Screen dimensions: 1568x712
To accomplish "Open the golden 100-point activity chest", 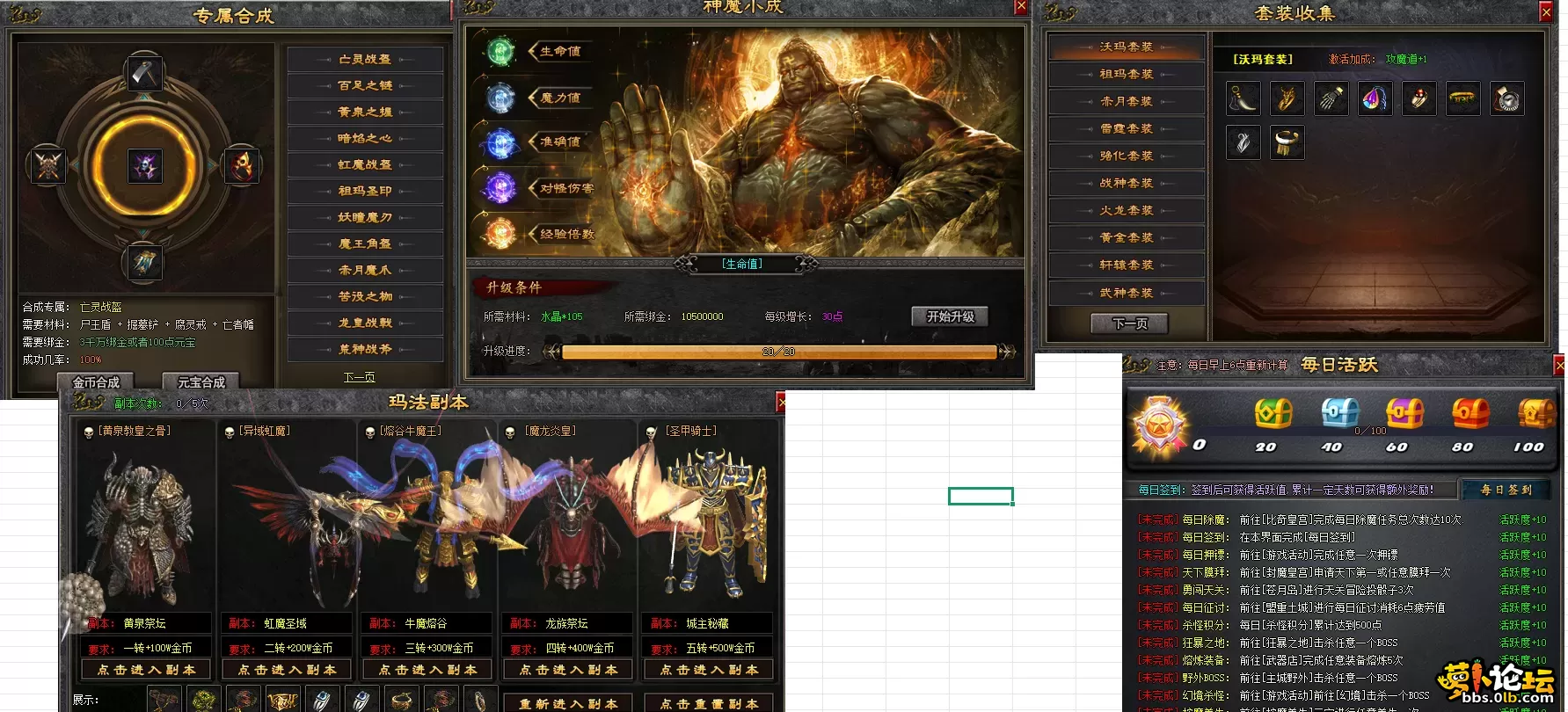I will coord(1536,413).
